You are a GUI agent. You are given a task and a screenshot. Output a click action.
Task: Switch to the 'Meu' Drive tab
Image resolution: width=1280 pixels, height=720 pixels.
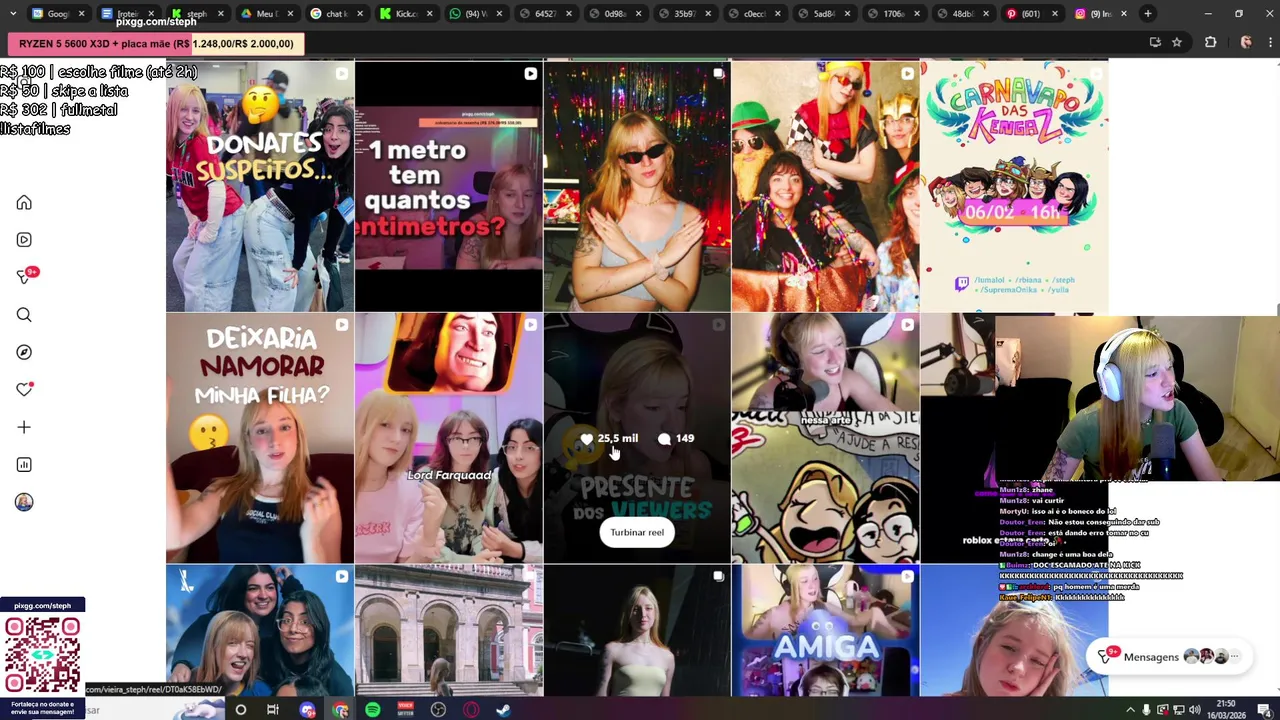click(x=266, y=14)
